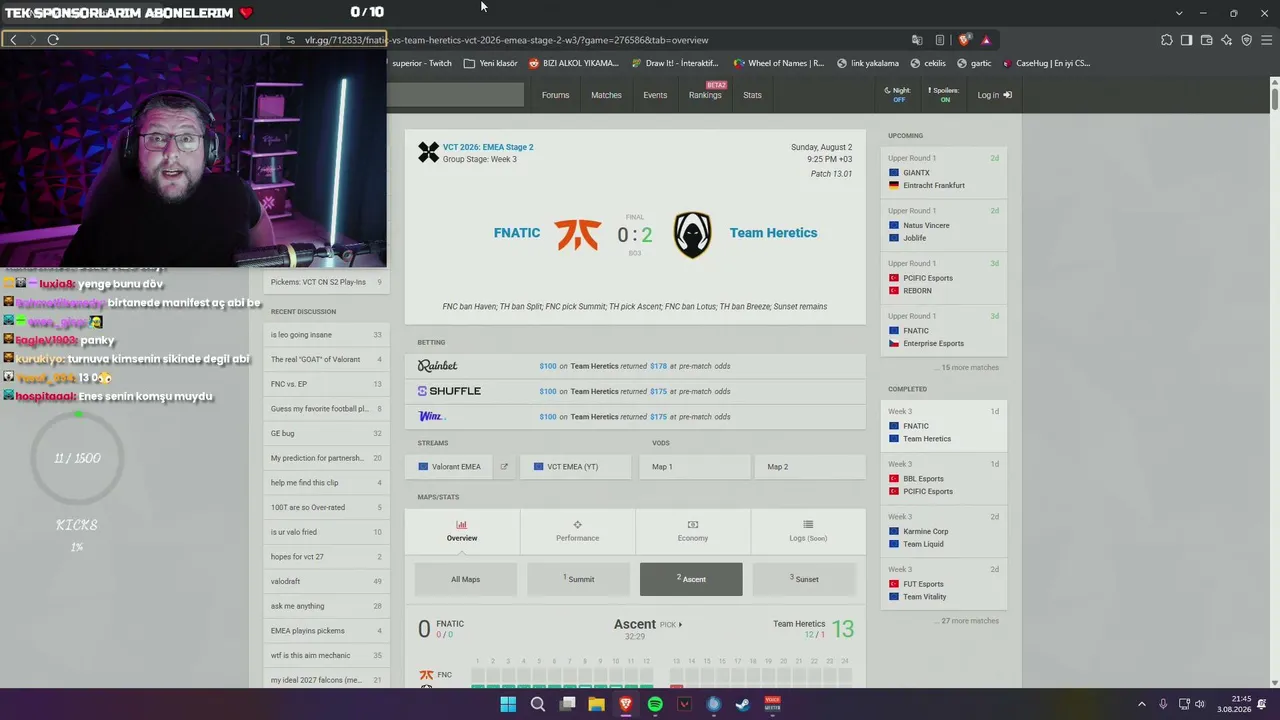Reload the vlr.gg page
1280x720 pixels.
[x=53, y=40]
